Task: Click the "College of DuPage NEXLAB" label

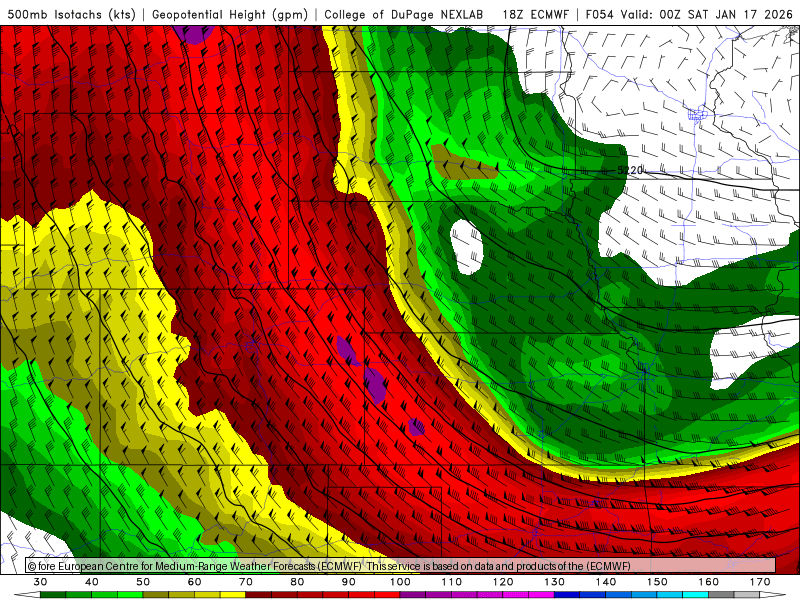Action: tap(404, 14)
